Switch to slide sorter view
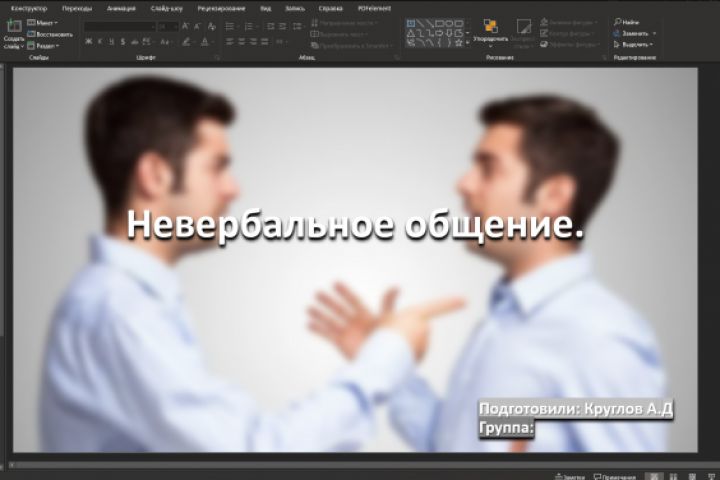720x480 pixels. click(674, 477)
